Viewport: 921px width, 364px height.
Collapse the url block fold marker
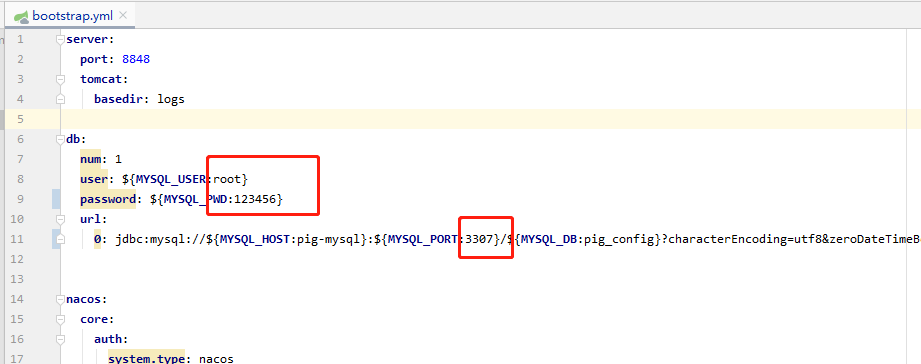60,219
